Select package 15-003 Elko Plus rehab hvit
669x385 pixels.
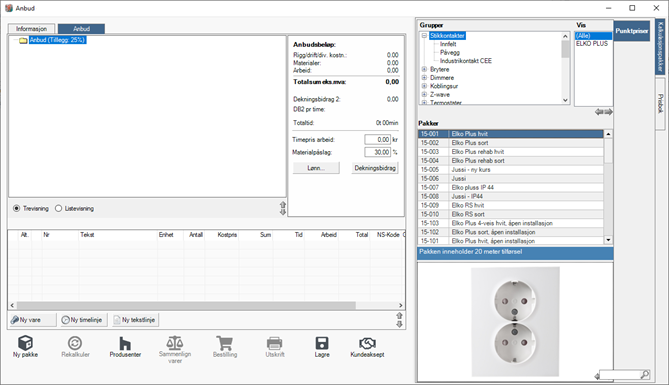tap(511, 152)
